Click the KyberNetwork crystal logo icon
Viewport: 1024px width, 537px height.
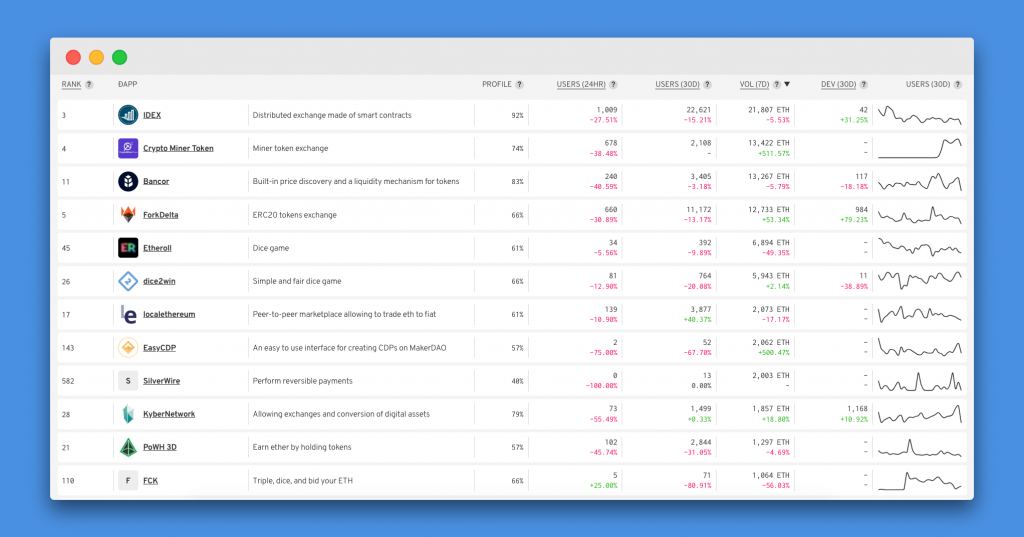pos(128,414)
